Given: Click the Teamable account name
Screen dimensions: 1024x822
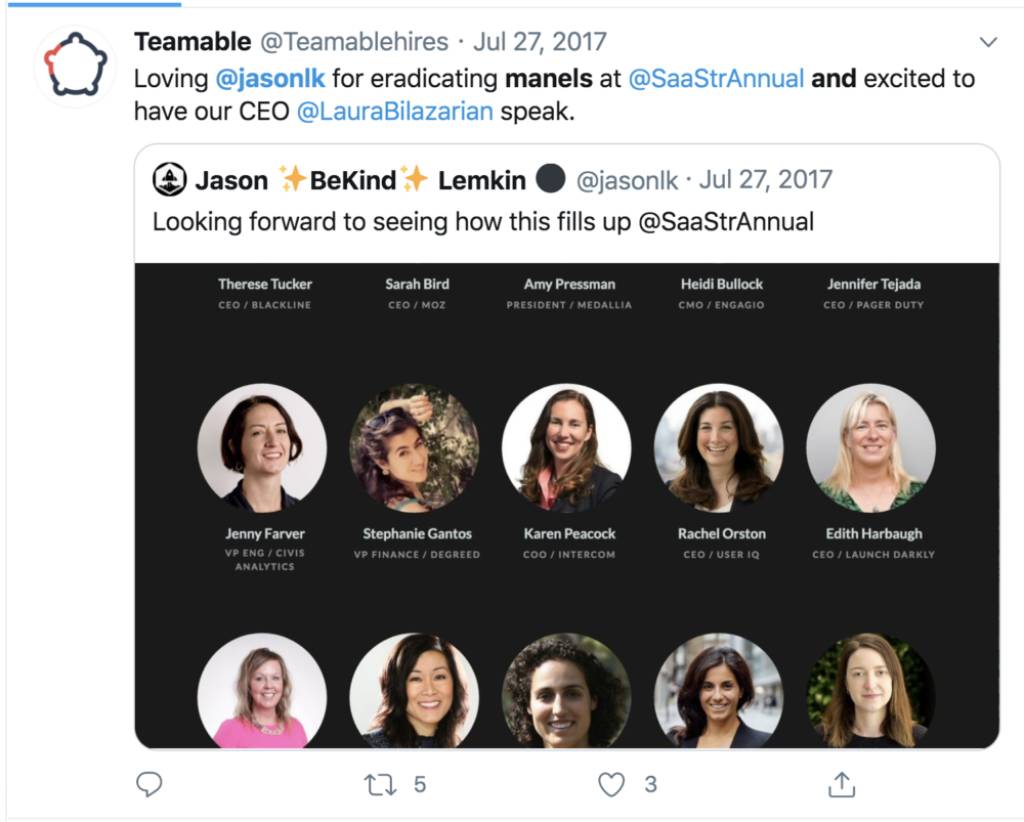Looking at the screenshot, I should click(x=192, y=42).
